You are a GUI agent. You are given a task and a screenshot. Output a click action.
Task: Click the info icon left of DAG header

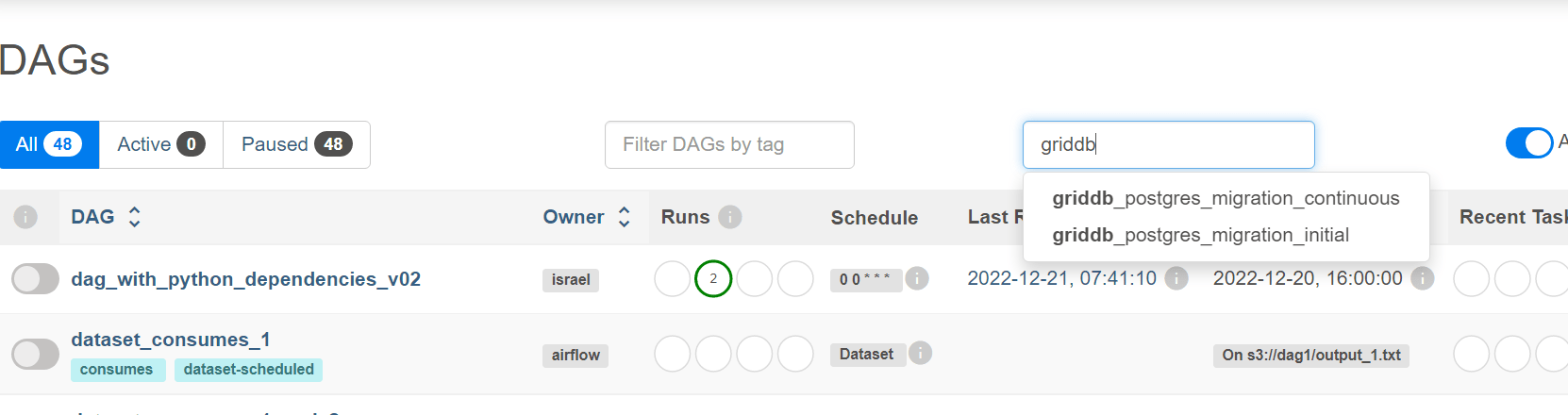[25, 217]
